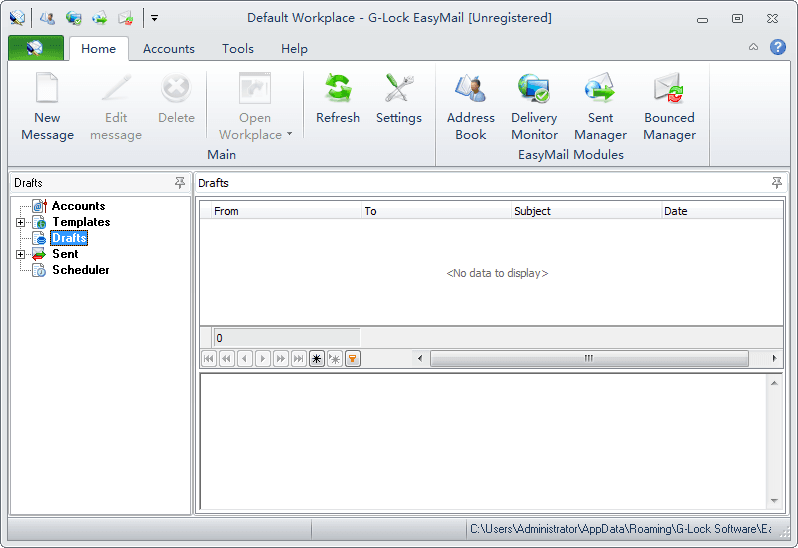Viewport: 798px width, 548px height.
Task: Click the status bar path text
Action: [x=620, y=529]
